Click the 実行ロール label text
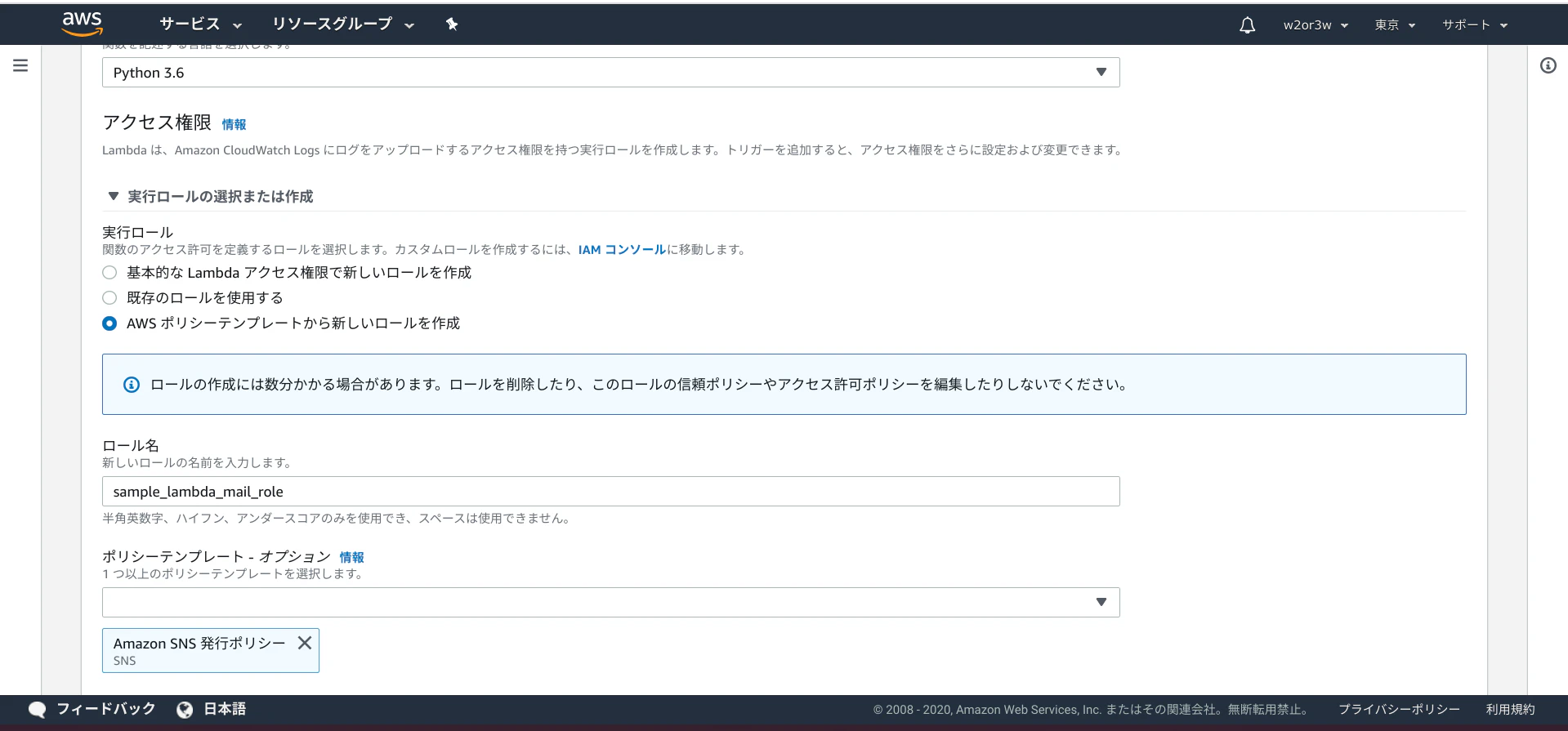This screenshot has height=731, width=1568. [x=137, y=233]
